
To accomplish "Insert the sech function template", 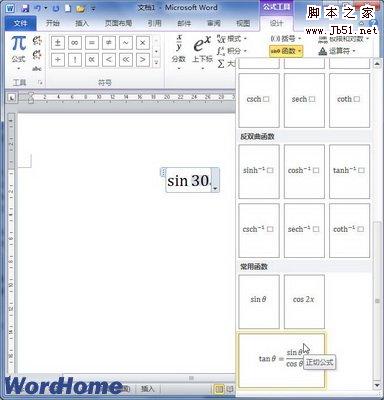I will tap(304, 100).
